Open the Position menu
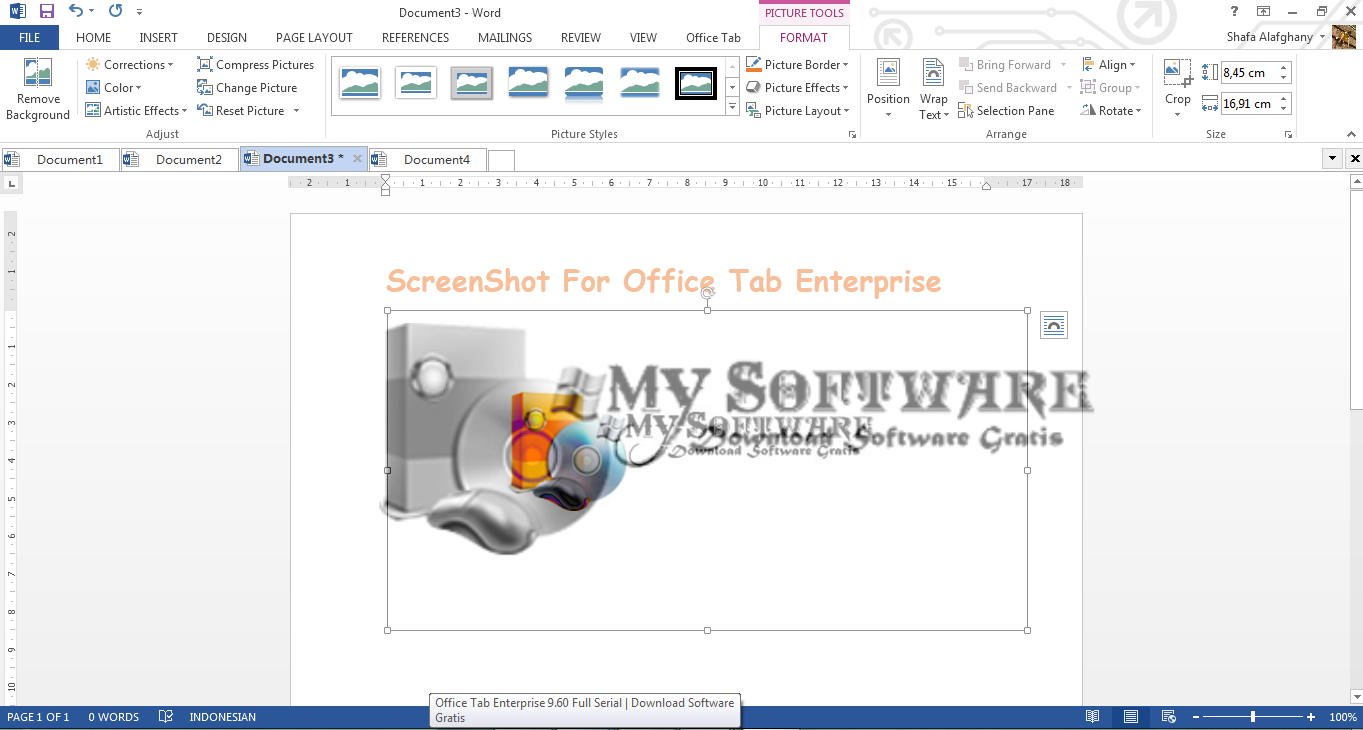The height and width of the screenshot is (730, 1363). pos(888,89)
